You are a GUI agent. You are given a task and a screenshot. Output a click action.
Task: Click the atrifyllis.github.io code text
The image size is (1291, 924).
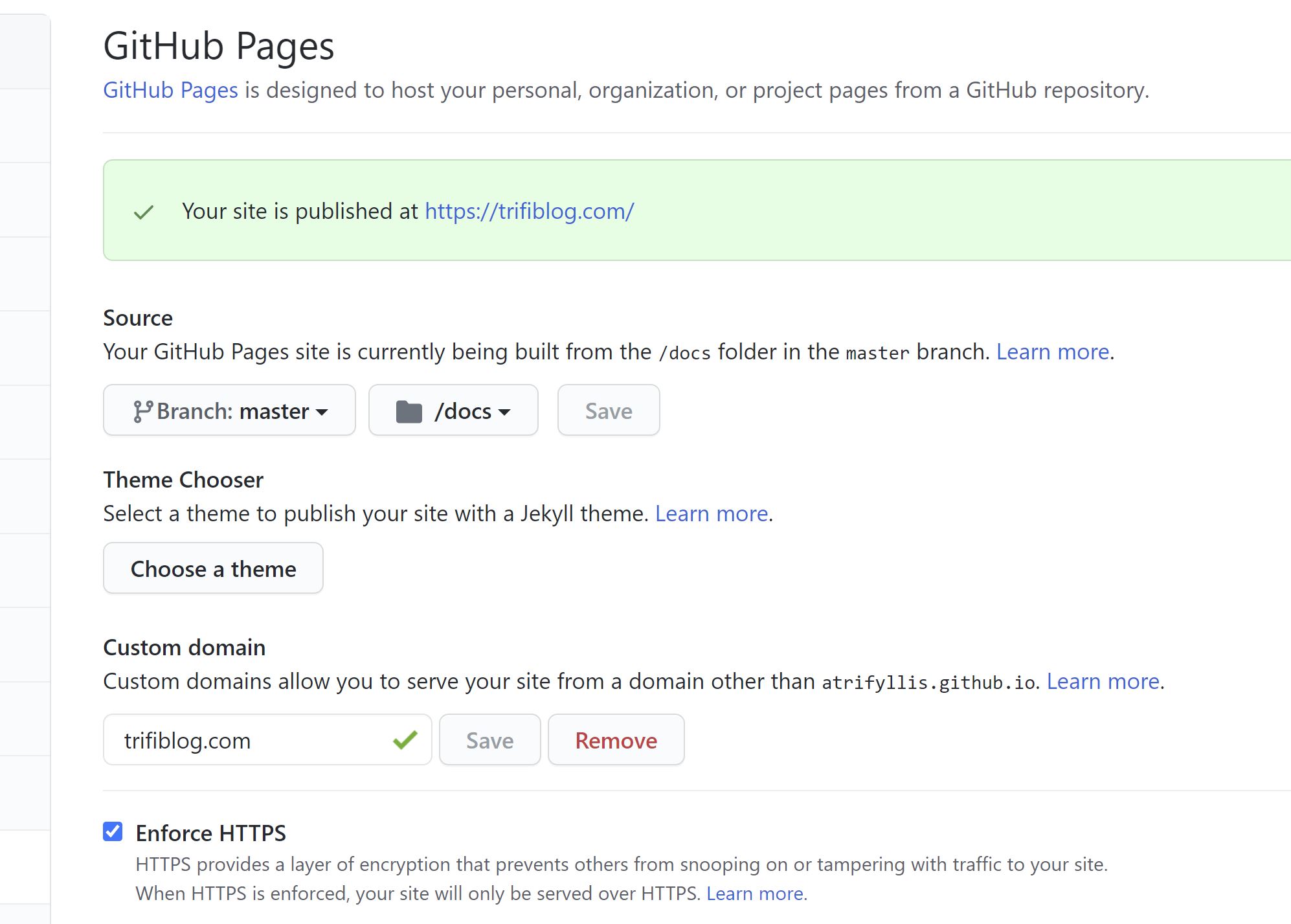(x=928, y=682)
